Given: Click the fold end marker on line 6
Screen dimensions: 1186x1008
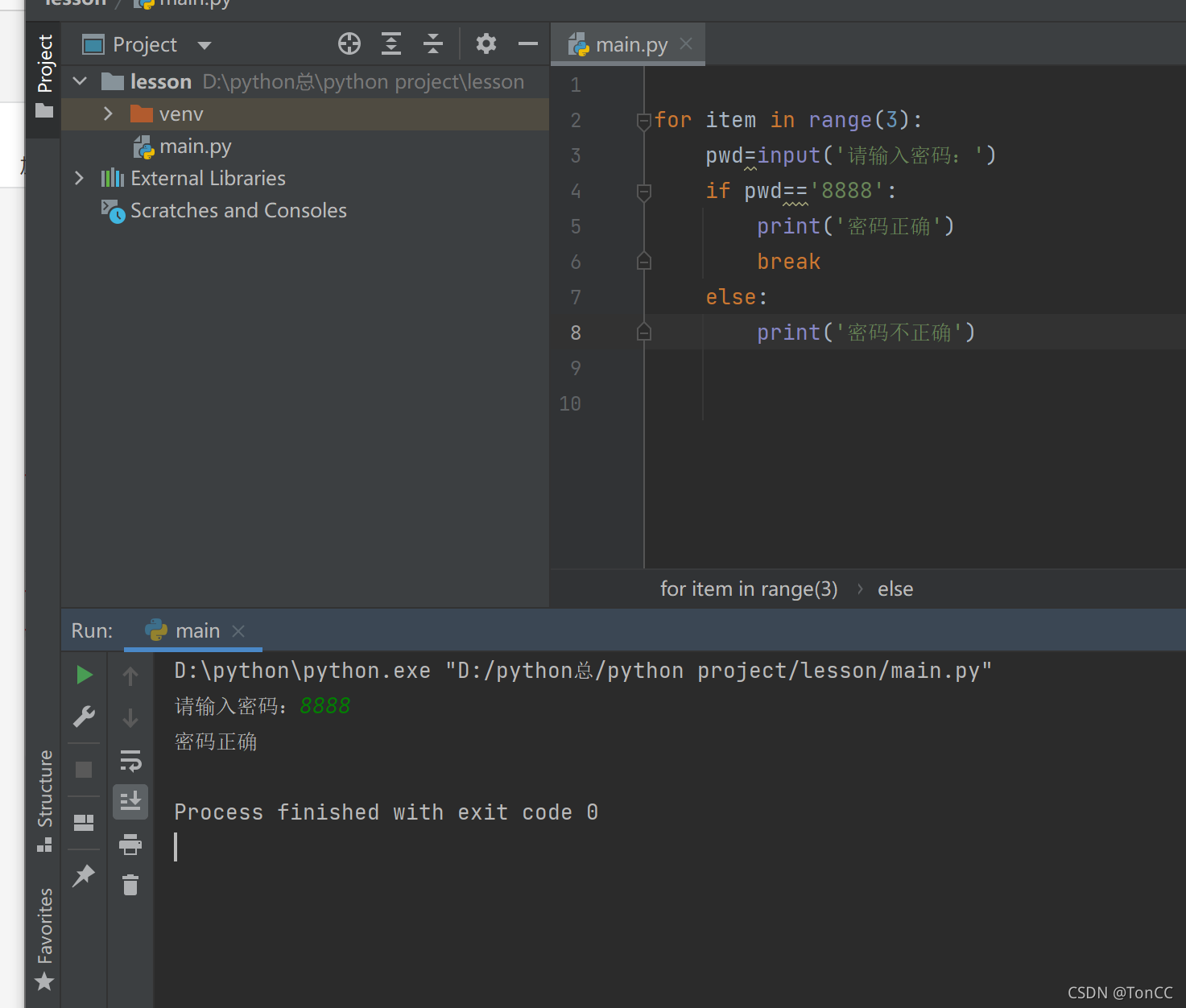Looking at the screenshot, I should [644, 262].
